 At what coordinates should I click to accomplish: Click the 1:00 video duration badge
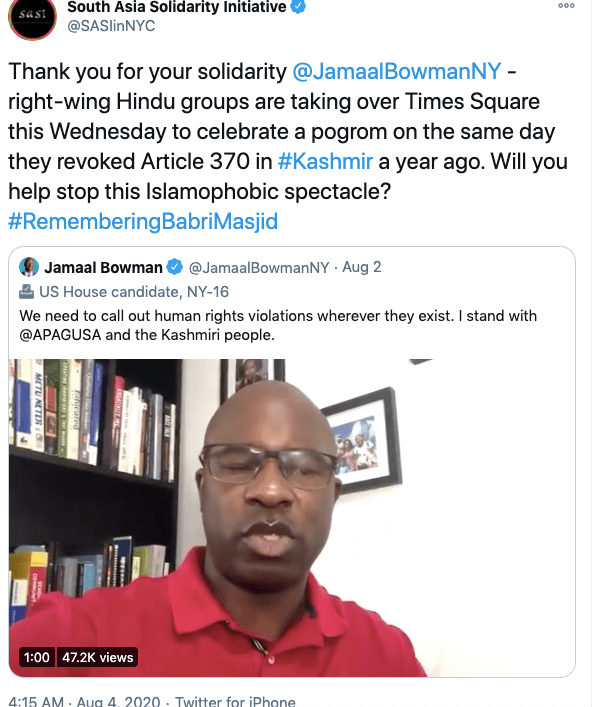(x=37, y=657)
